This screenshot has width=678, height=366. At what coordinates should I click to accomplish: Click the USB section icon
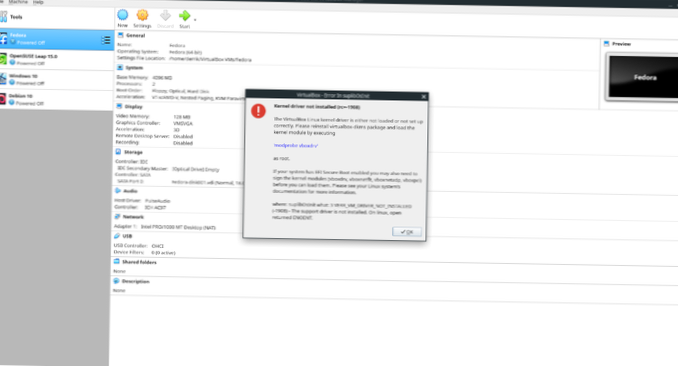pyautogui.click(x=117, y=236)
